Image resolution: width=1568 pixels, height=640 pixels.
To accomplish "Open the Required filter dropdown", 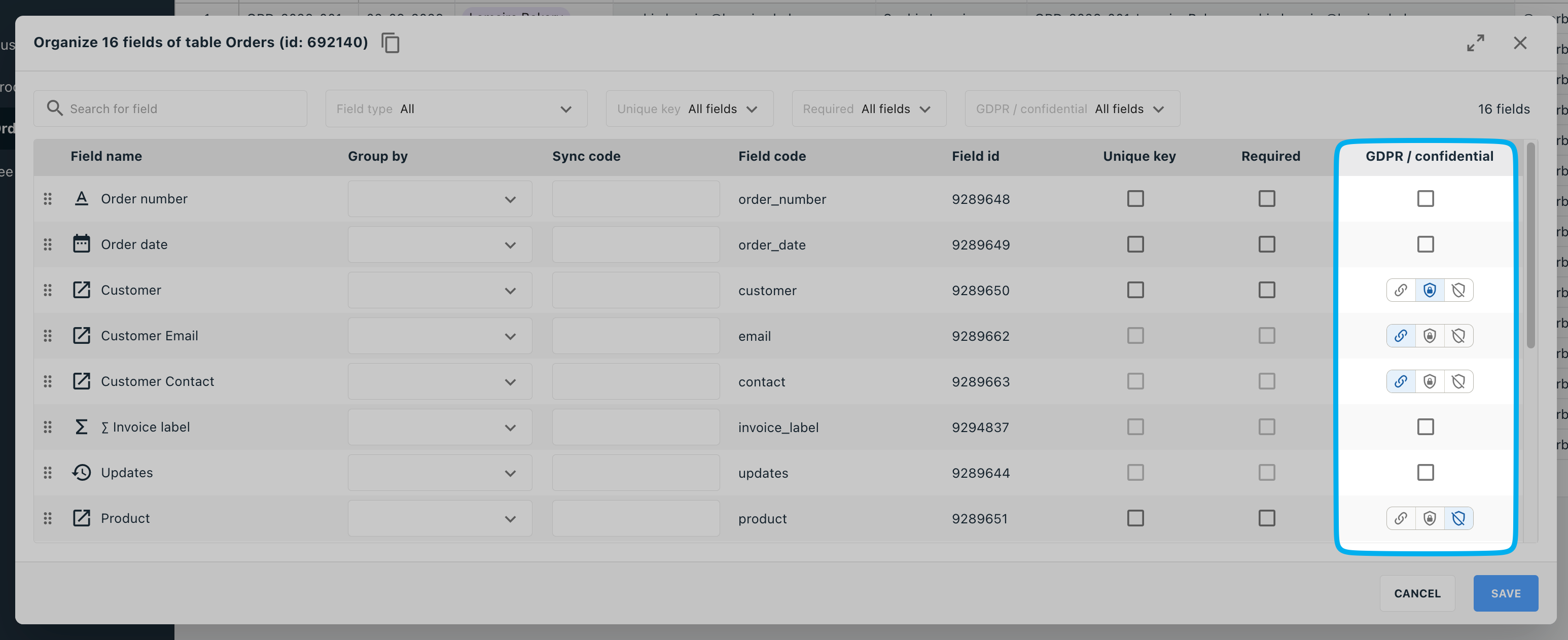I will (x=869, y=109).
